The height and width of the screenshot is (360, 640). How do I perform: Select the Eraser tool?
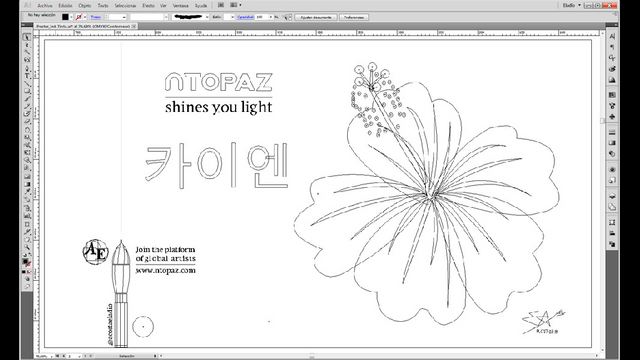coord(27,122)
